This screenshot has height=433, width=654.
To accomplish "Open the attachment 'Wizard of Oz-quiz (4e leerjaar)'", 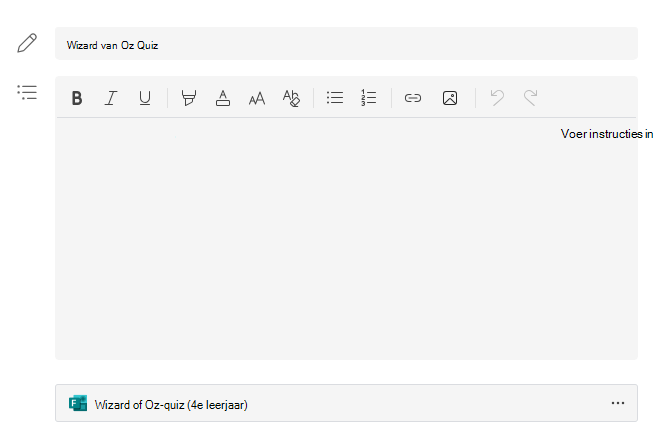I will point(346,403).
